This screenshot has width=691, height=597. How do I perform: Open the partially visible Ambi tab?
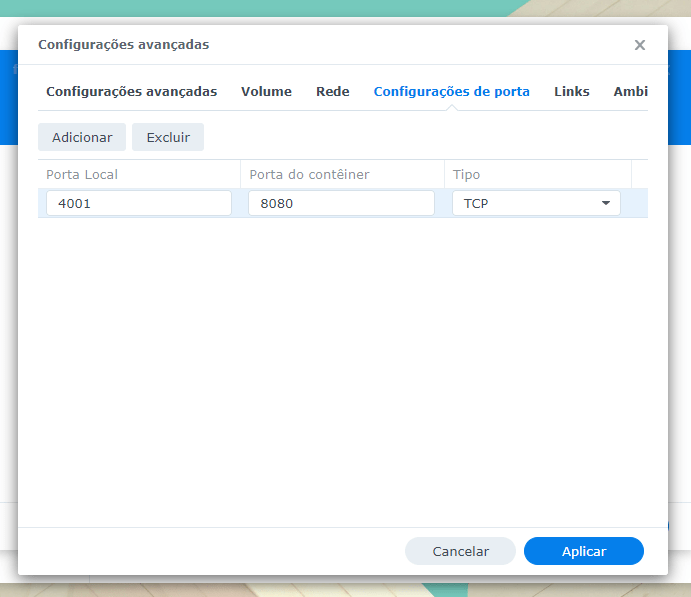coord(630,91)
